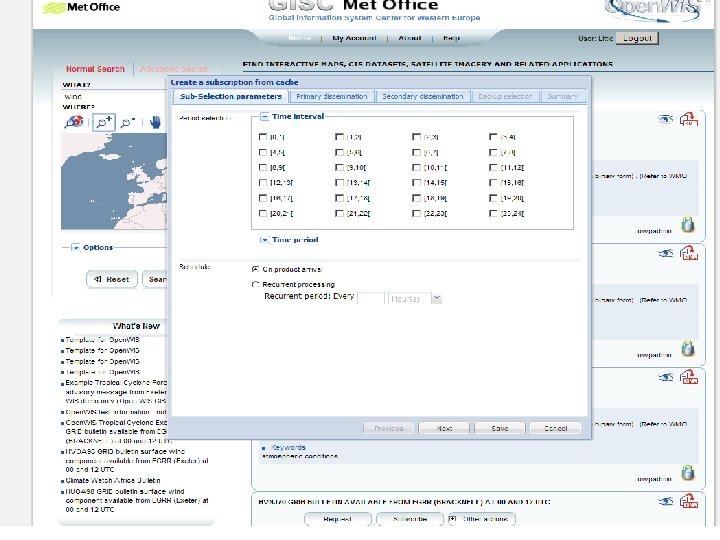Open the recurrent period Hour(s) dropdown
Viewport: 720px width, 540px height.
click(437, 298)
